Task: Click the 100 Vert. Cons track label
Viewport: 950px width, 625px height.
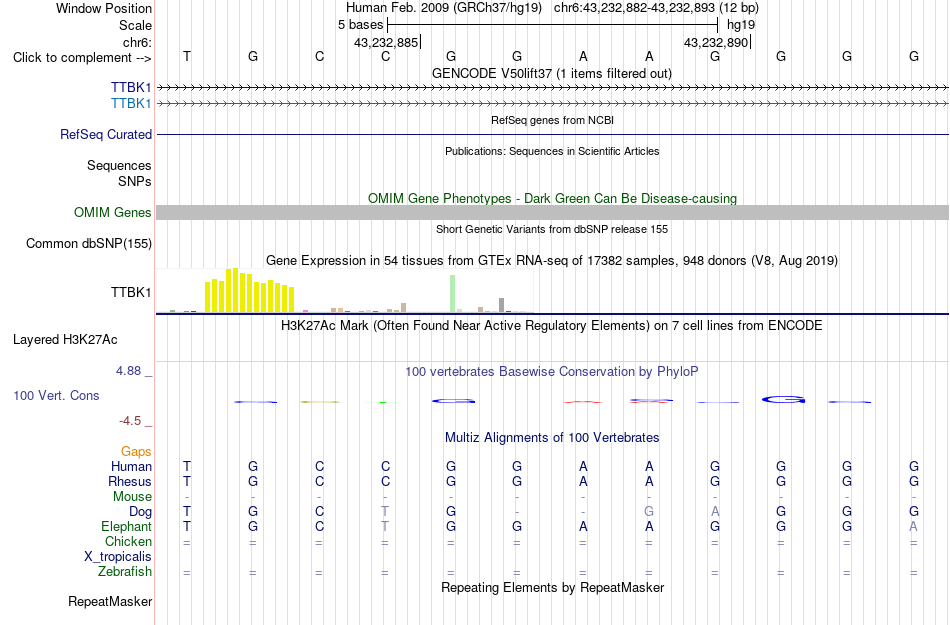Action: 56,395
